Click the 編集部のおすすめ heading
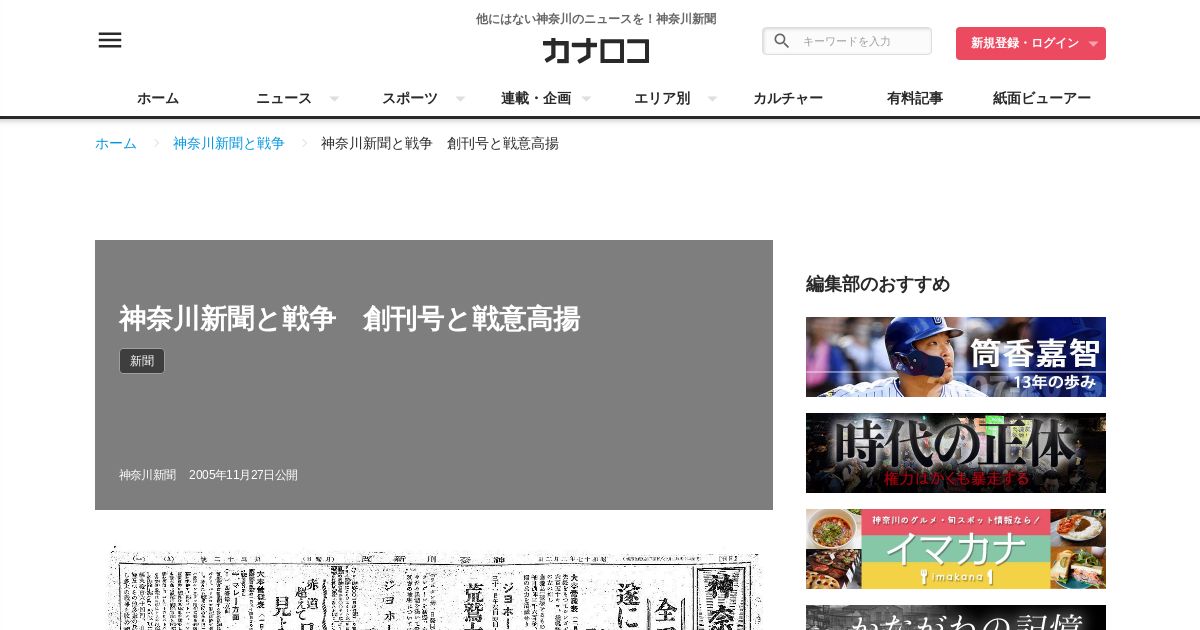The image size is (1200, 630). [x=878, y=284]
